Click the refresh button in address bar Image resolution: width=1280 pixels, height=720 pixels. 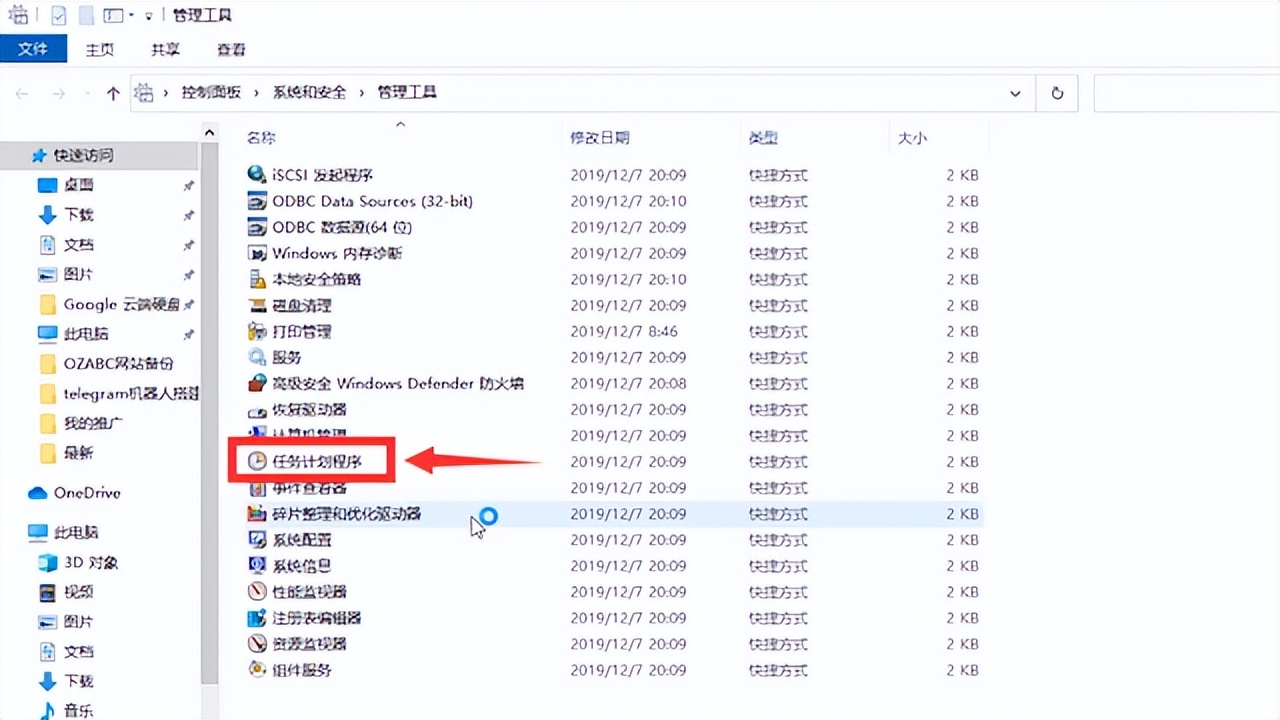click(x=1056, y=92)
